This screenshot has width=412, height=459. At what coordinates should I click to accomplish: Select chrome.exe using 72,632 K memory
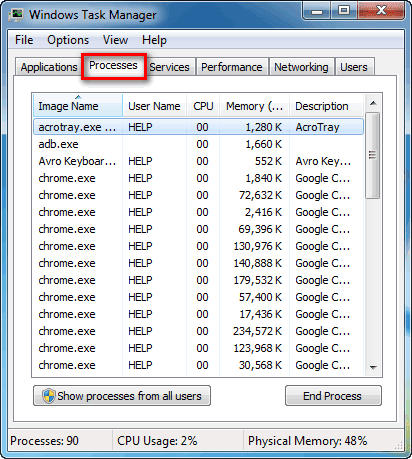(198, 195)
